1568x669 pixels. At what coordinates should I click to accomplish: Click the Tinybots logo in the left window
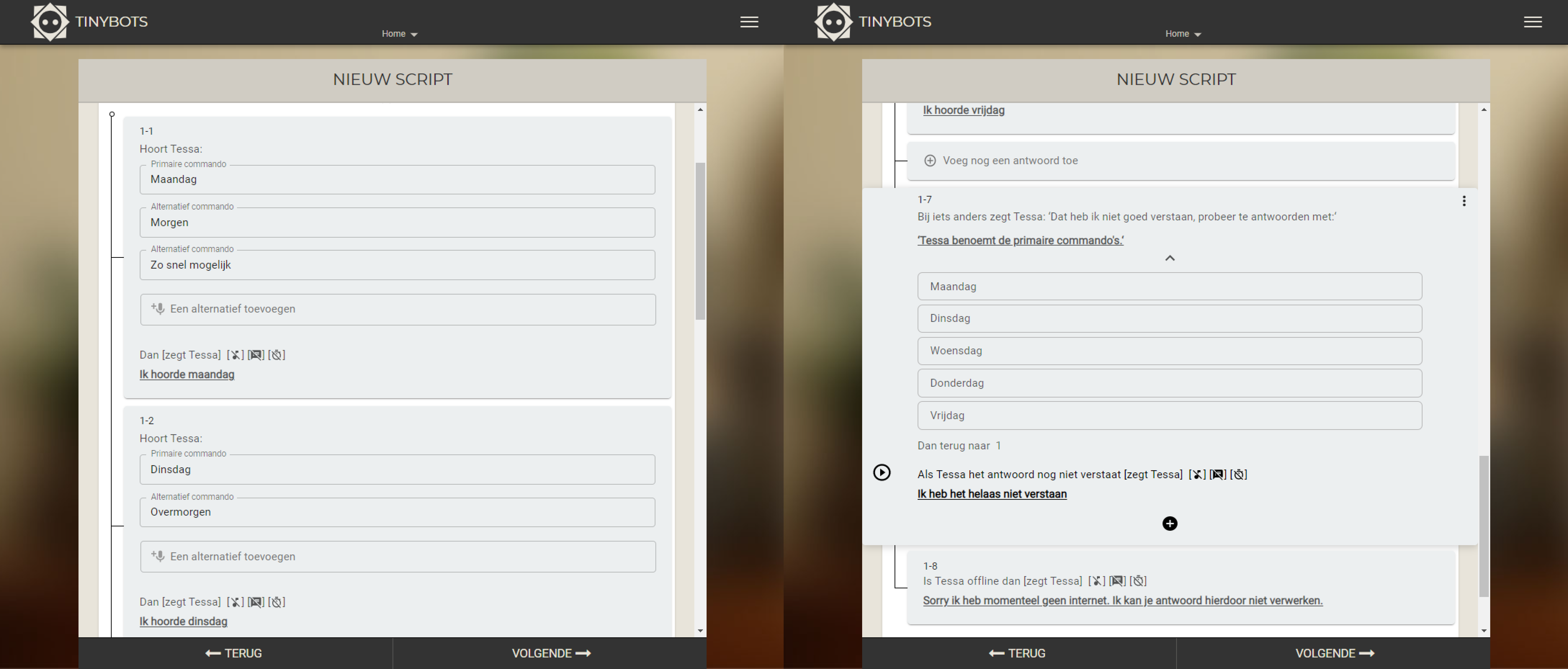[89, 22]
